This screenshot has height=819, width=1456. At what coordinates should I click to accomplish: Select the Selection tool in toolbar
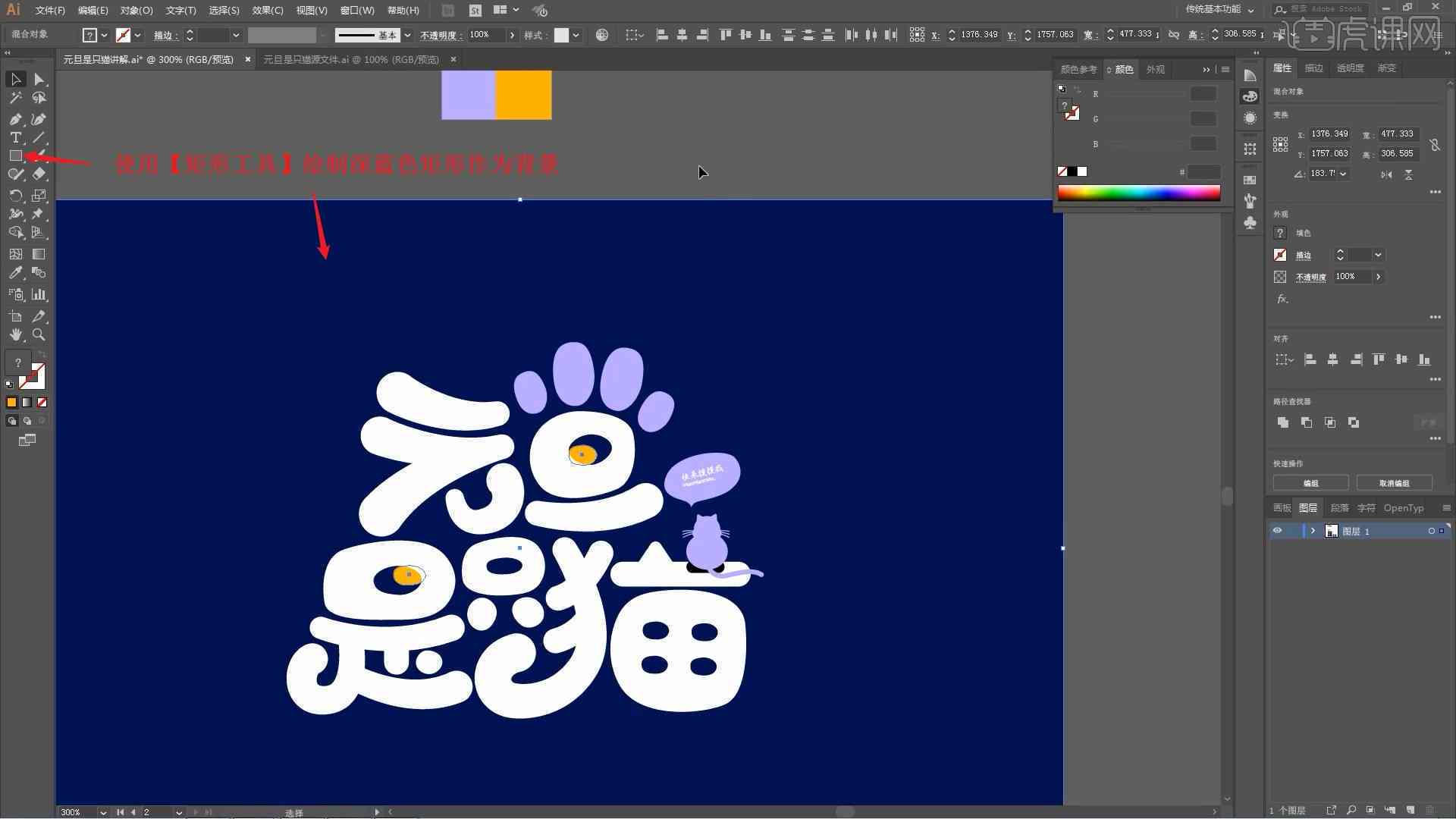(14, 78)
